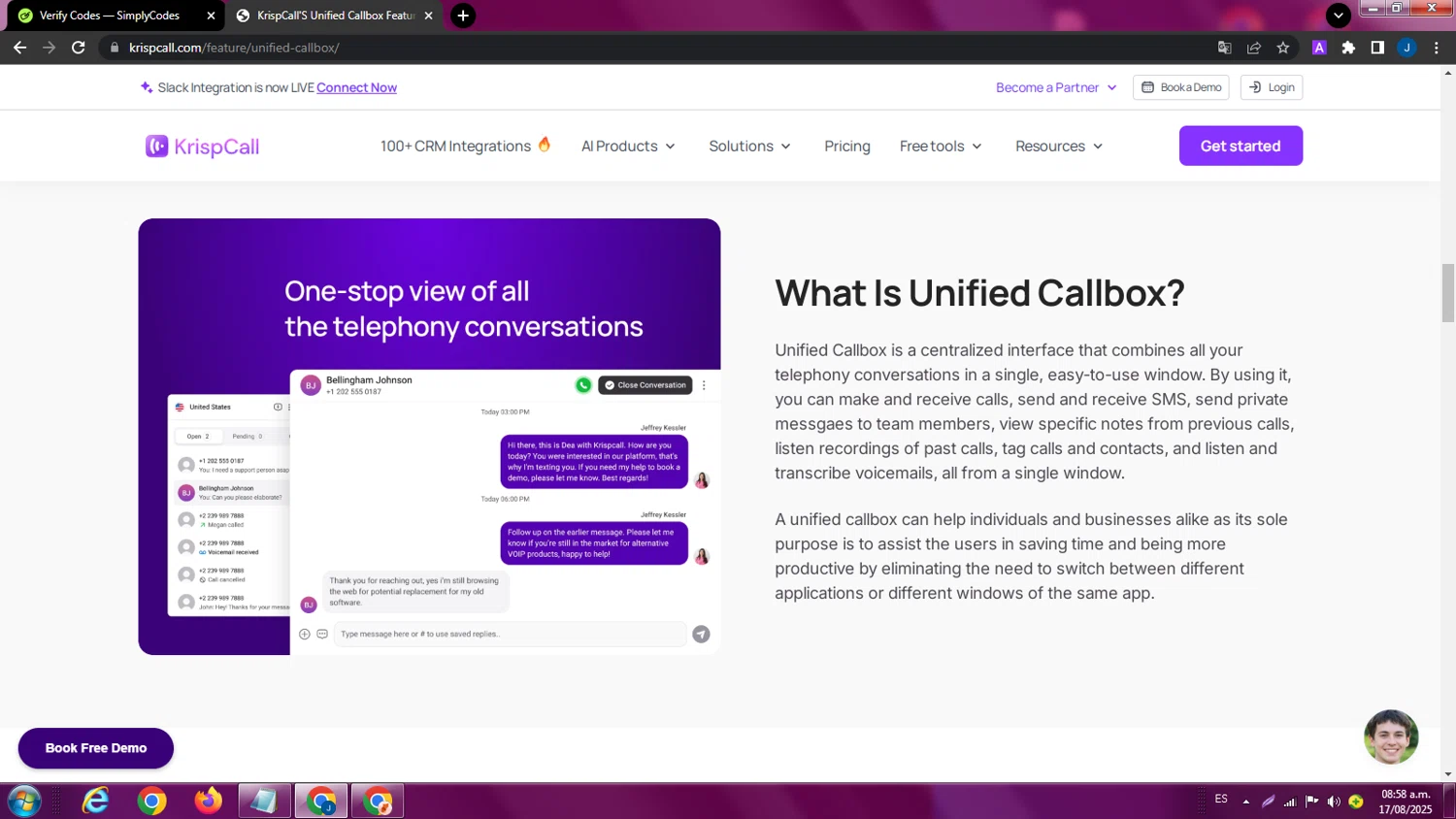Click the Get started button
Viewport: 1456px width, 819px height.
1241,146
